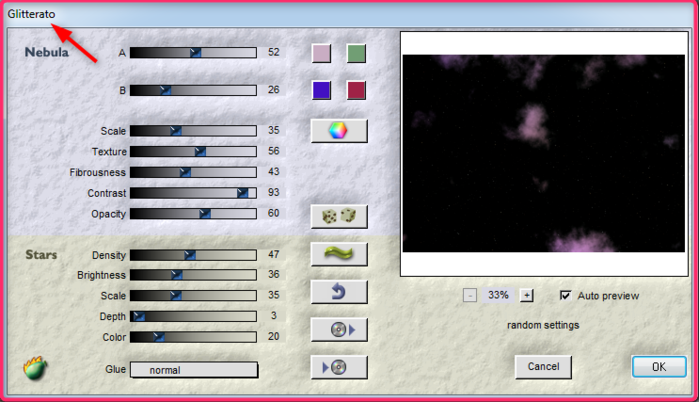Image resolution: width=699 pixels, height=402 pixels.
Task: Click the Stars Density slider handle
Action: coord(190,255)
